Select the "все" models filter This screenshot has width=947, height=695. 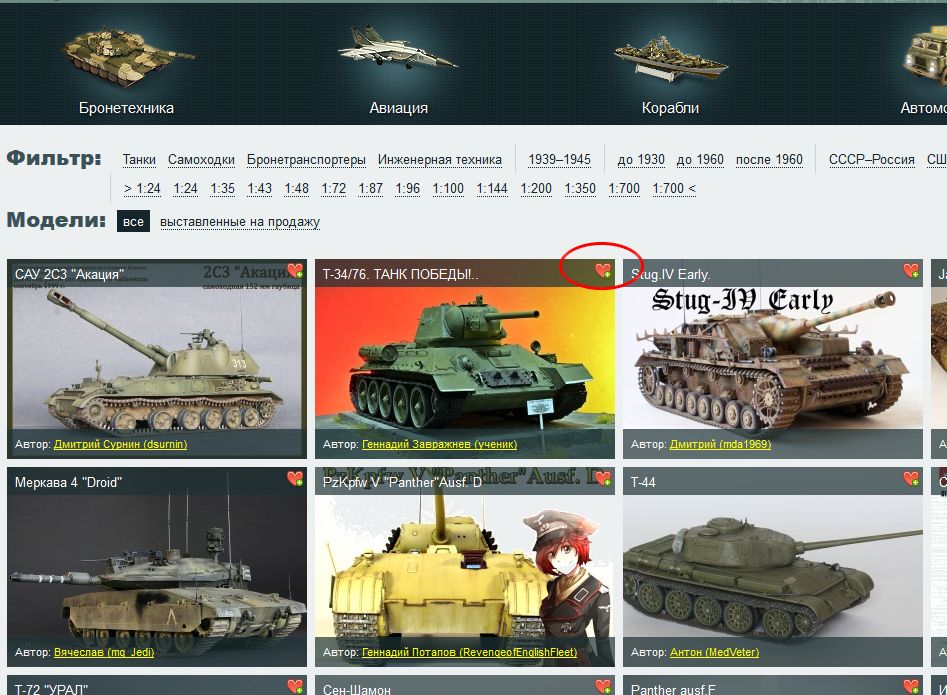133,222
